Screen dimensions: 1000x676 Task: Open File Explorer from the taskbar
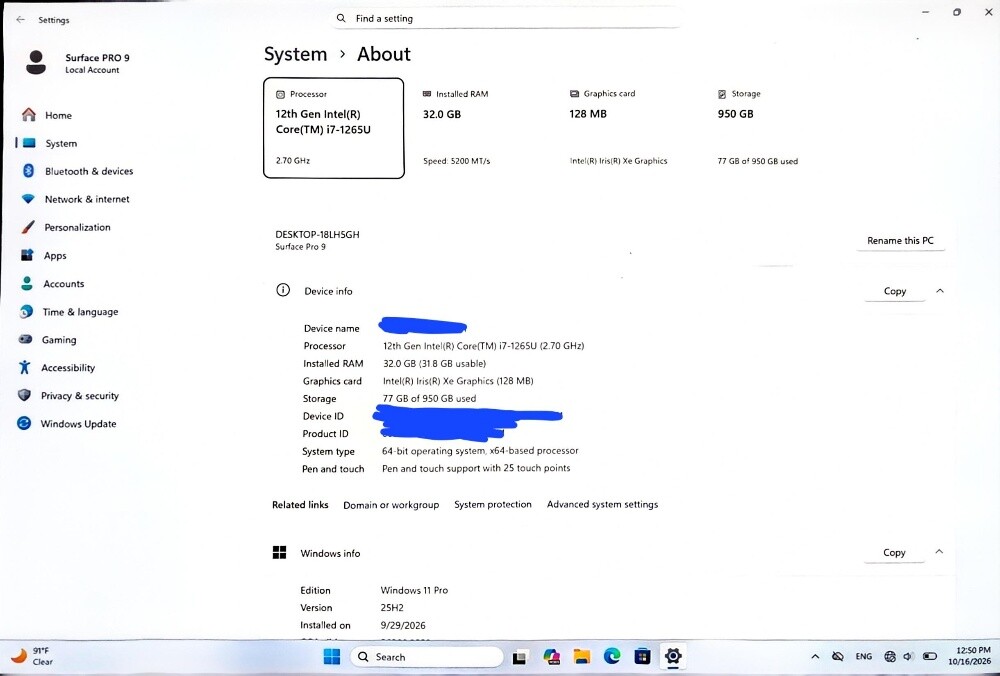(582, 657)
